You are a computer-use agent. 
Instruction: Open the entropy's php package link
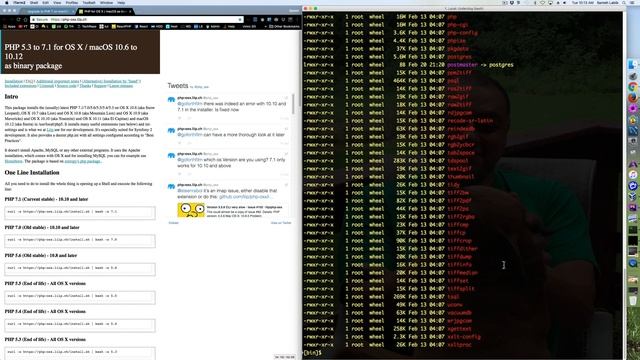click(83, 161)
